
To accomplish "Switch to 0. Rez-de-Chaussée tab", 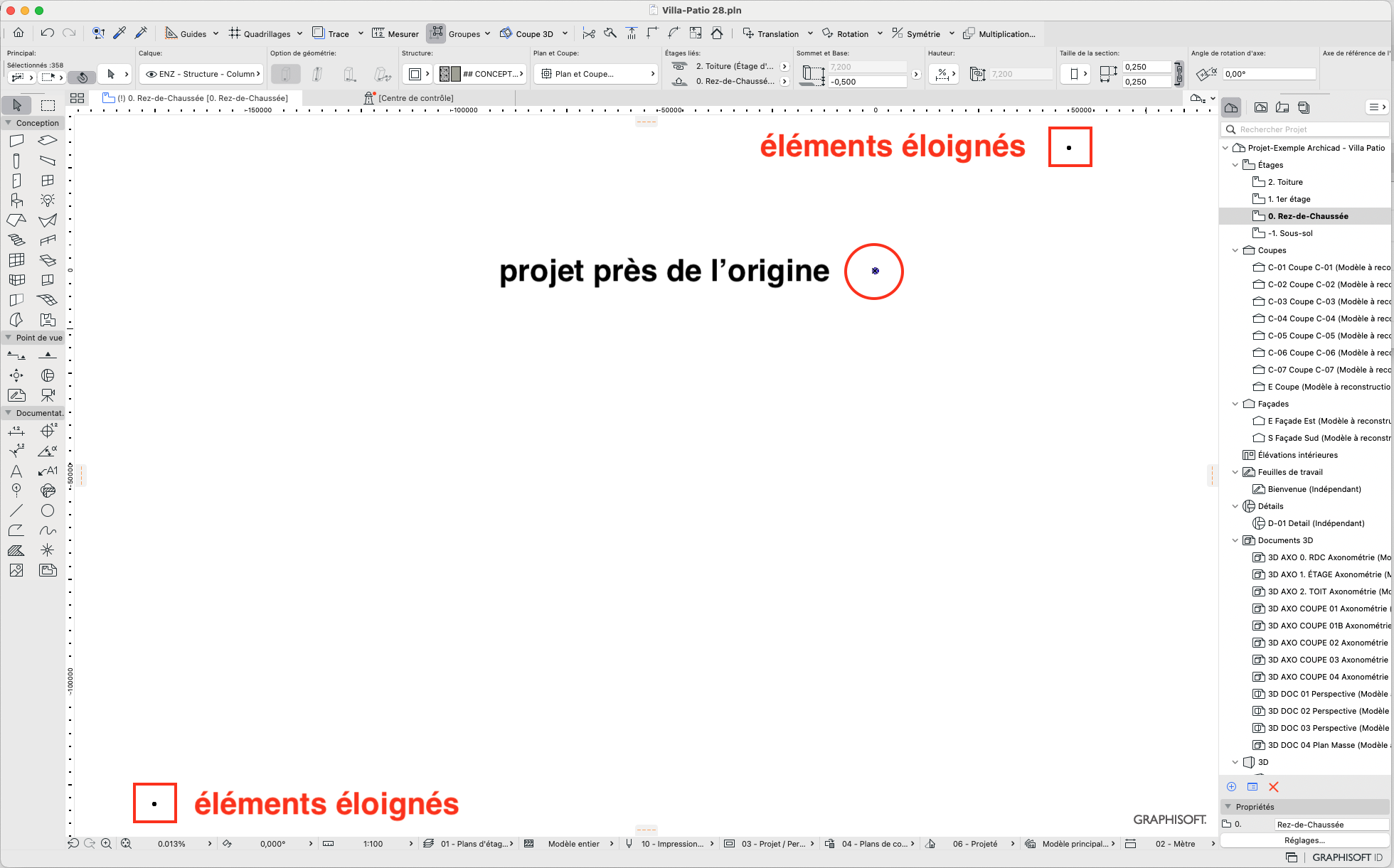I will pyautogui.click(x=196, y=98).
